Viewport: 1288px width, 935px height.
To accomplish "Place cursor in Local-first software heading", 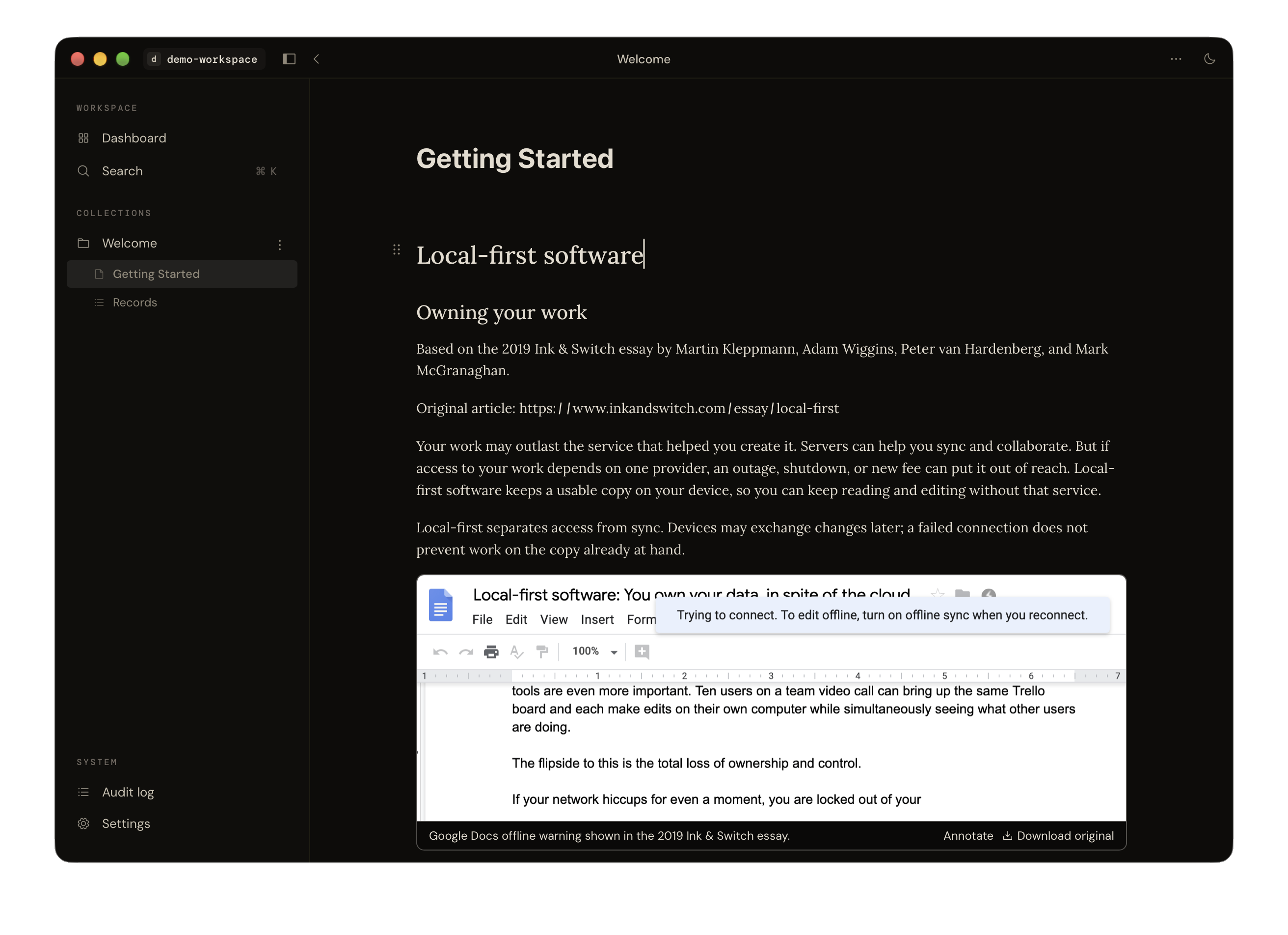I will coord(530,255).
